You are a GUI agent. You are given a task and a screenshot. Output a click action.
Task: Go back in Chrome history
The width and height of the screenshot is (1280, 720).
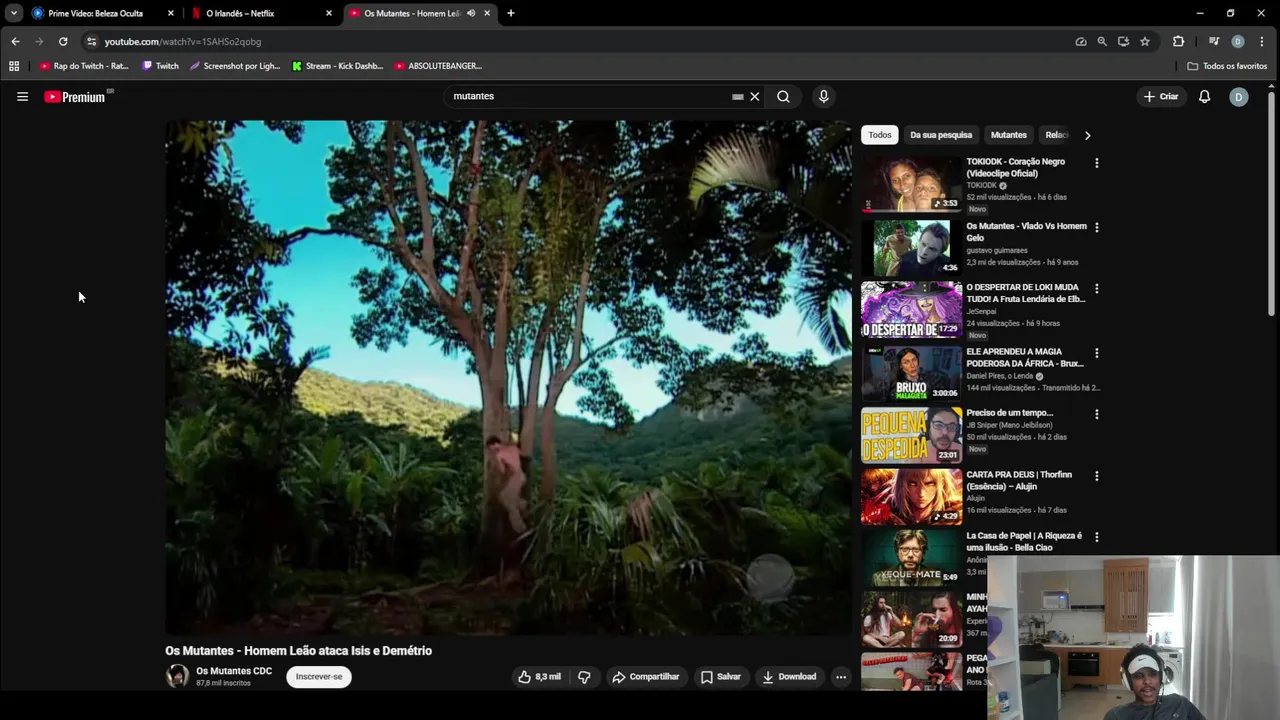coord(15,41)
